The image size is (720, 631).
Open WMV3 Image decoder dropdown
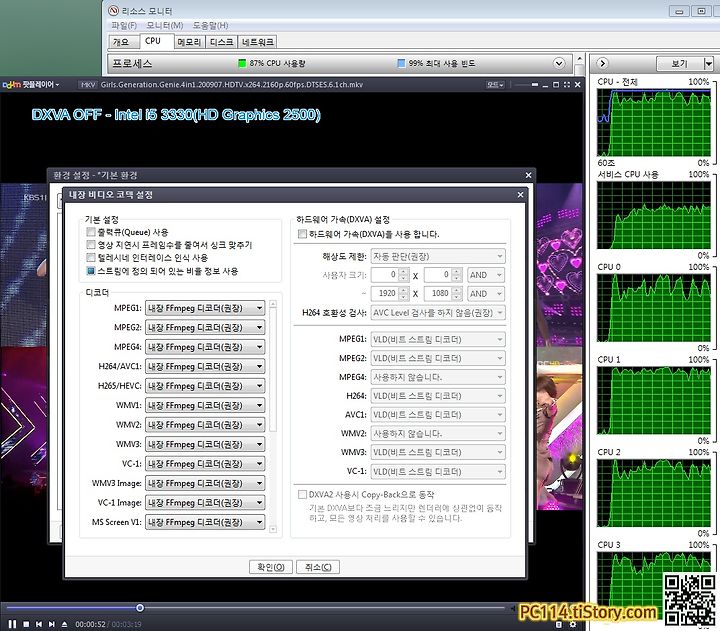pos(205,483)
